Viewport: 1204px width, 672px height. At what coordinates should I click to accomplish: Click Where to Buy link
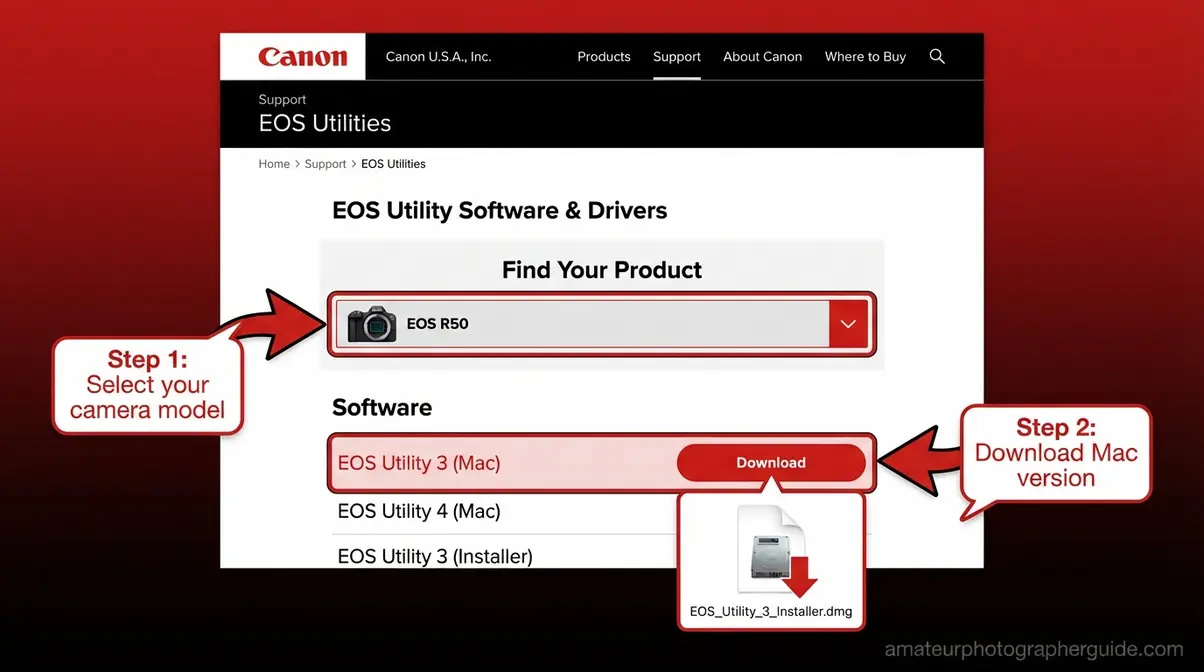[865, 56]
